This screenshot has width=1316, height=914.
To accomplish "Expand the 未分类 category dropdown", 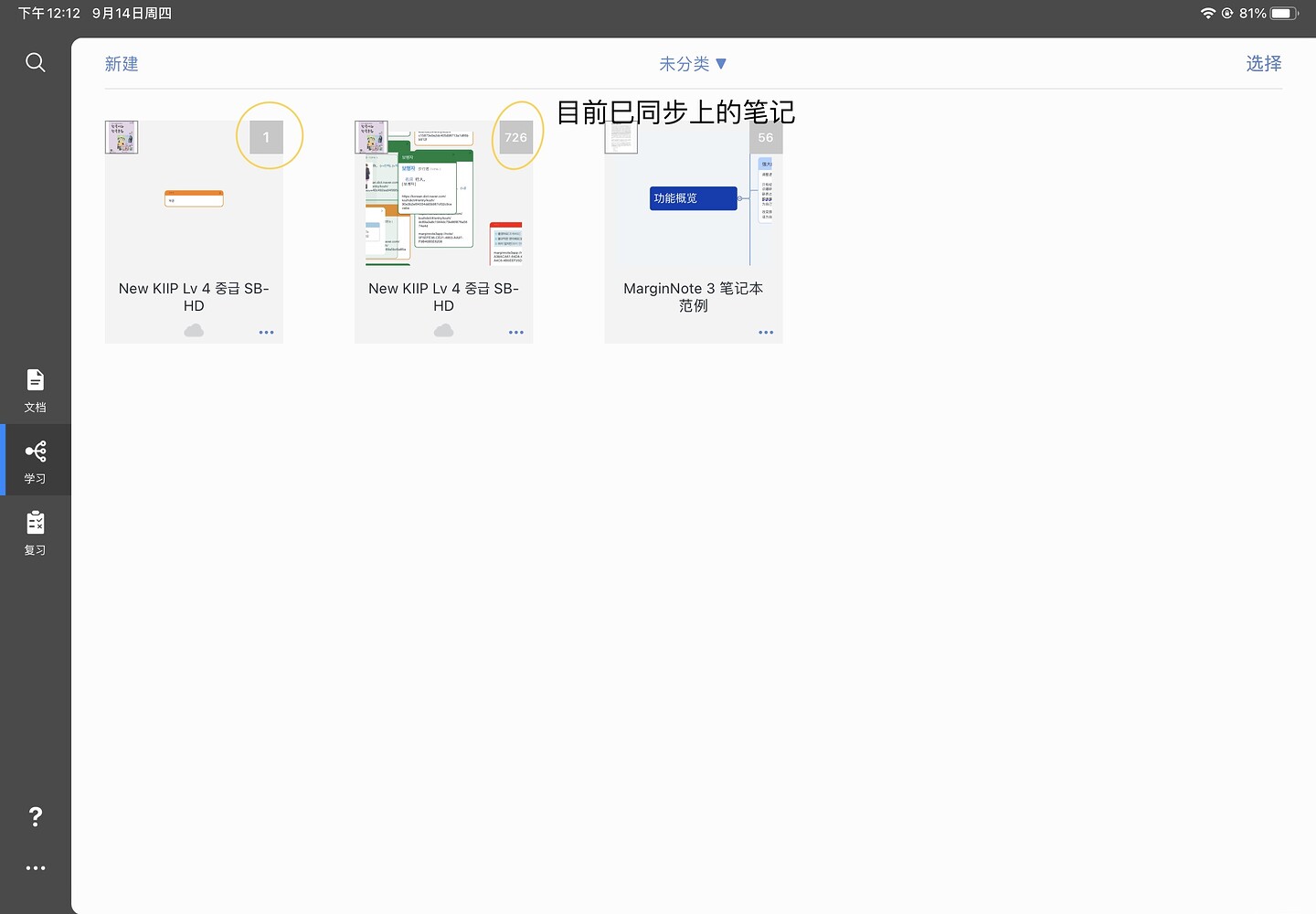I will pyautogui.click(x=693, y=64).
